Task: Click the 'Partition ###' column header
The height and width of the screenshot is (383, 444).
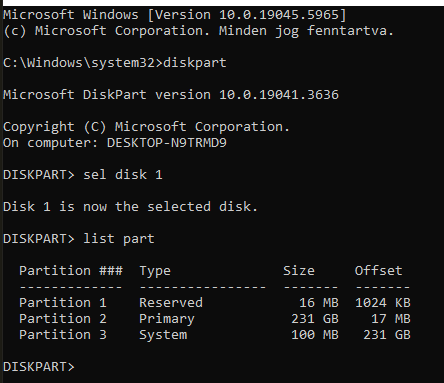Action: coord(71,270)
